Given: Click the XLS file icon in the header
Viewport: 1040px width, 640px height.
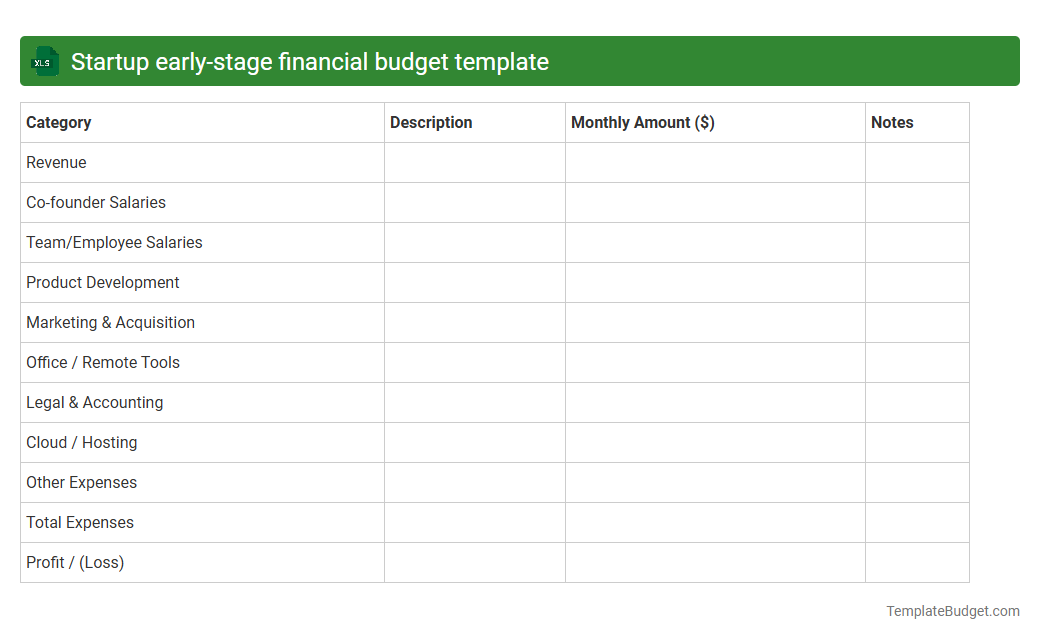Looking at the screenshot, I should 44,61.
